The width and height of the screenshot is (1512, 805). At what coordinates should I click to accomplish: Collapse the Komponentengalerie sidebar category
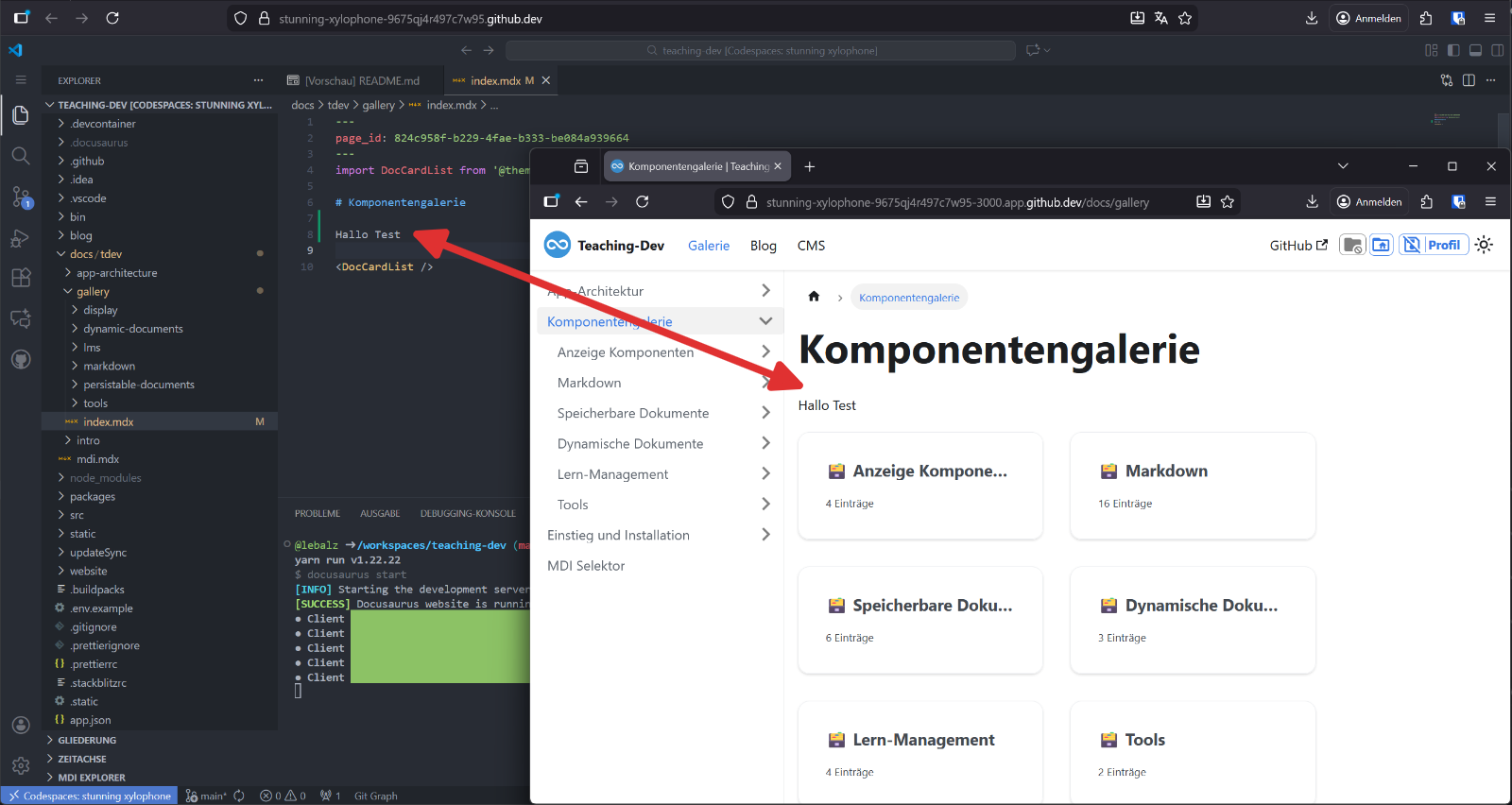[x=765, y=321]
